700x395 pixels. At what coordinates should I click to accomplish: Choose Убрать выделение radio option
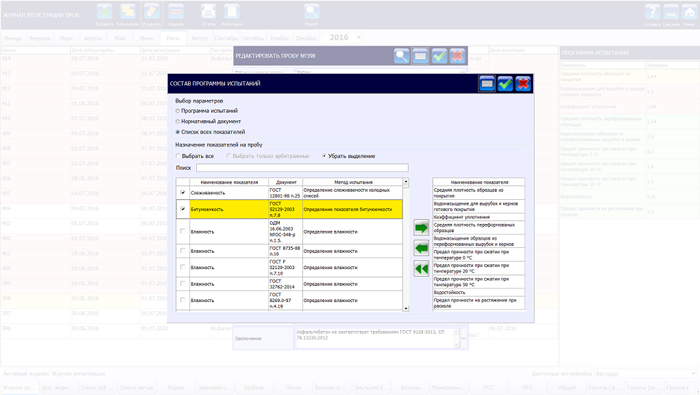tap(324, 156)
